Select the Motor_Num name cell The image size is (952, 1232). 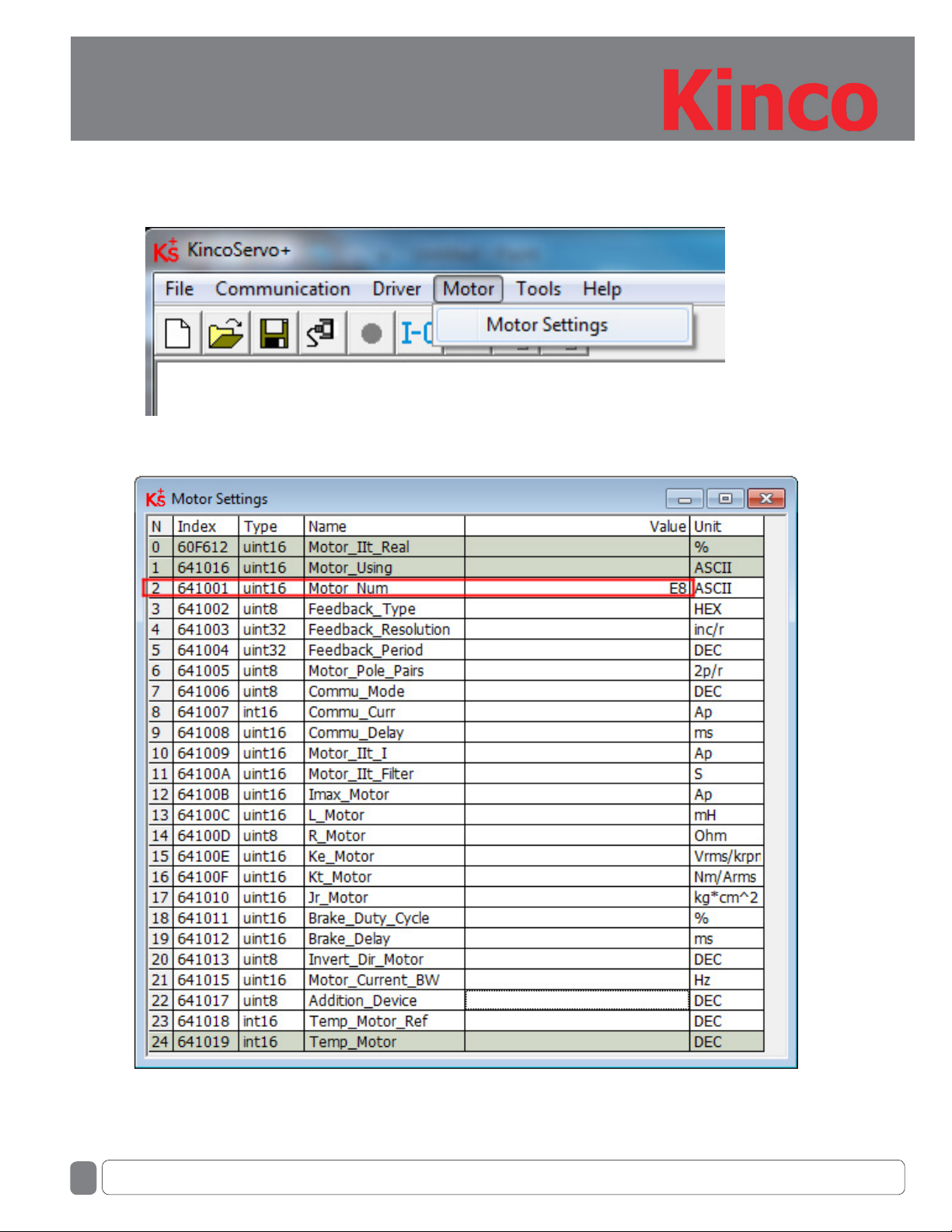[x=384, y=588]
